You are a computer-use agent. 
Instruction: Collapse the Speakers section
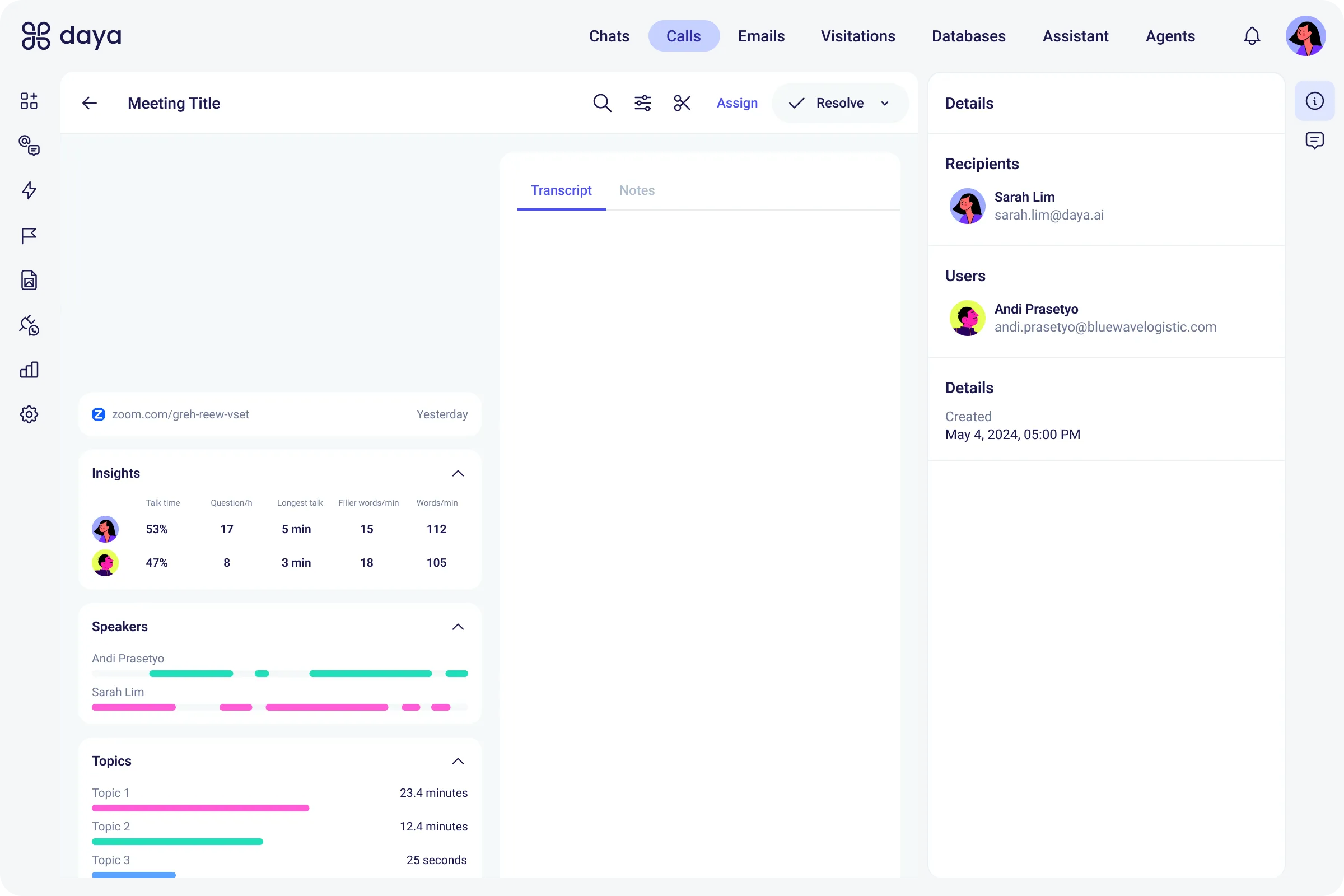click(458, 627)
